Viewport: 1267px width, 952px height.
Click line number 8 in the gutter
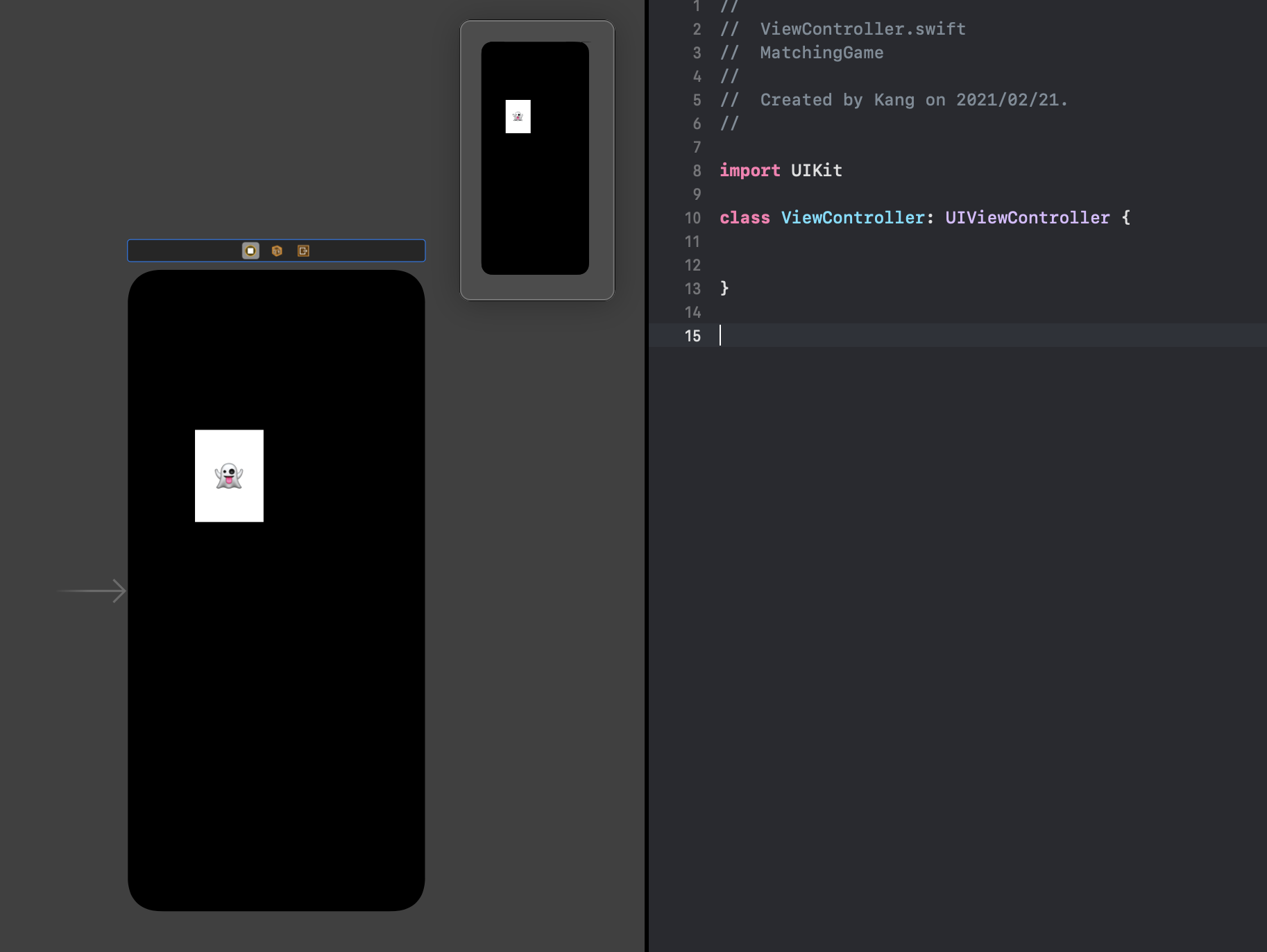[x=697, y=171]
